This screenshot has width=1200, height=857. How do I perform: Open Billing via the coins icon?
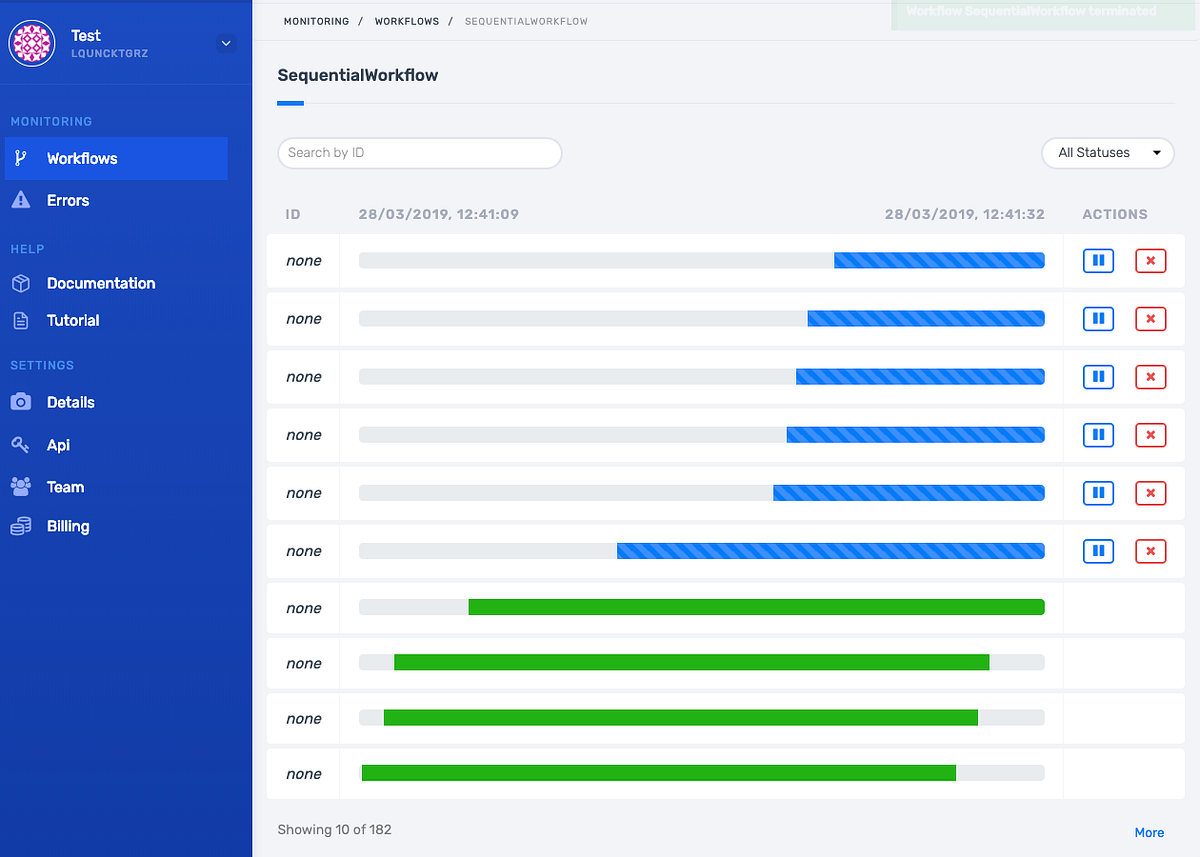coord(20,526)
